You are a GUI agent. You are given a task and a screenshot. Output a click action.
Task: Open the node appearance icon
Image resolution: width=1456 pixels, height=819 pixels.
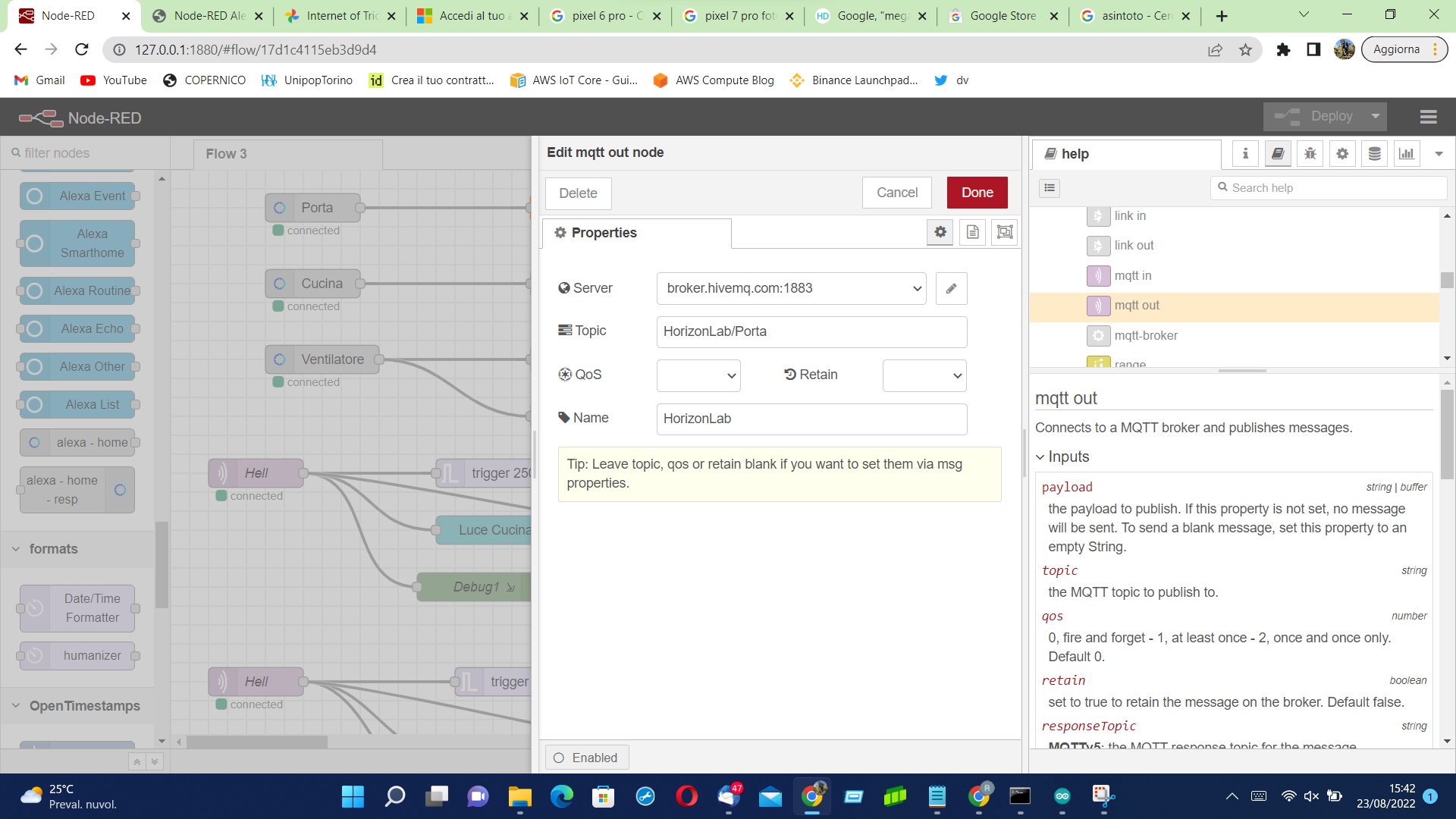click(x=1005, y=232)
